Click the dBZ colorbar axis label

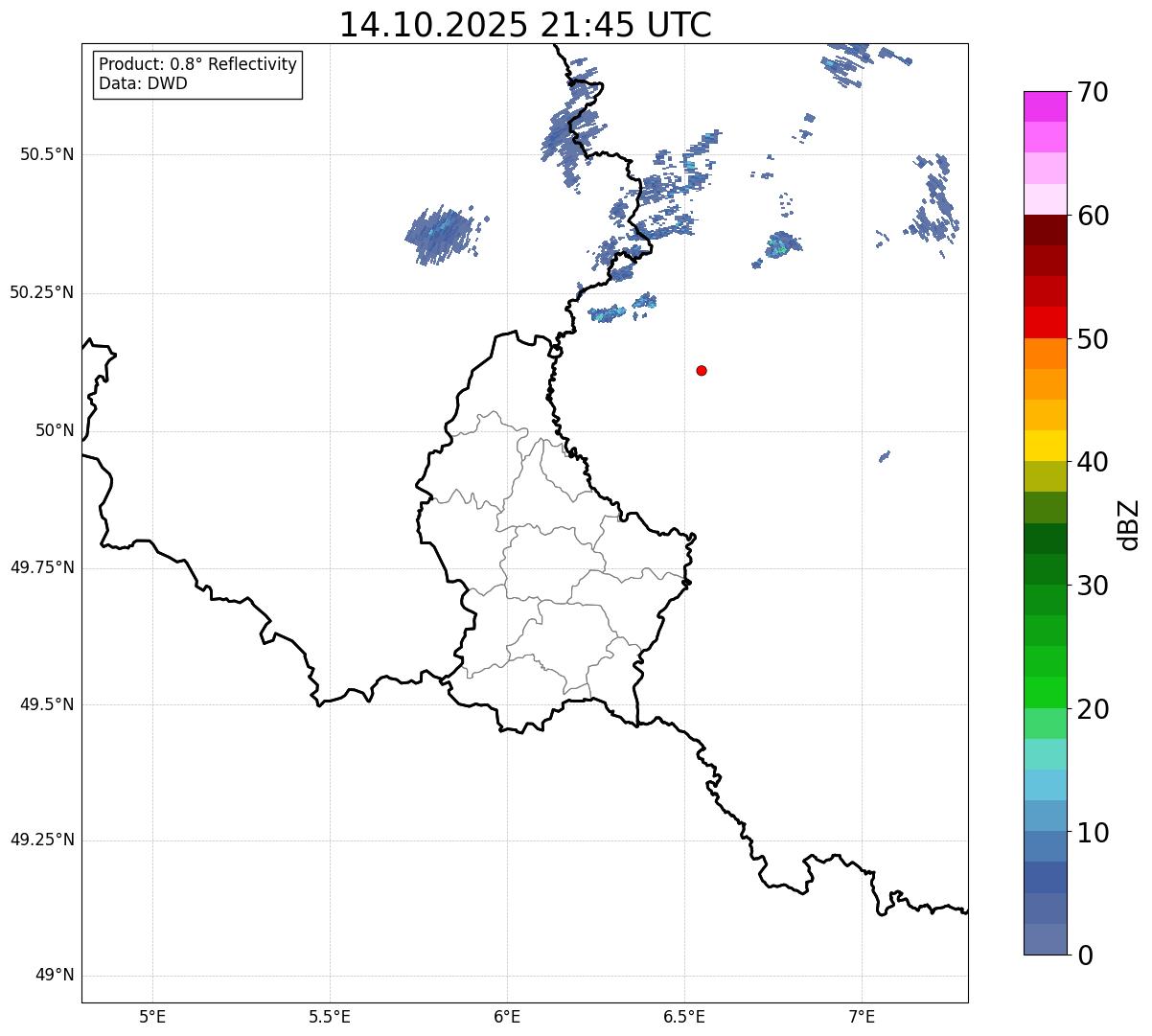click(x=1129, y=524)
